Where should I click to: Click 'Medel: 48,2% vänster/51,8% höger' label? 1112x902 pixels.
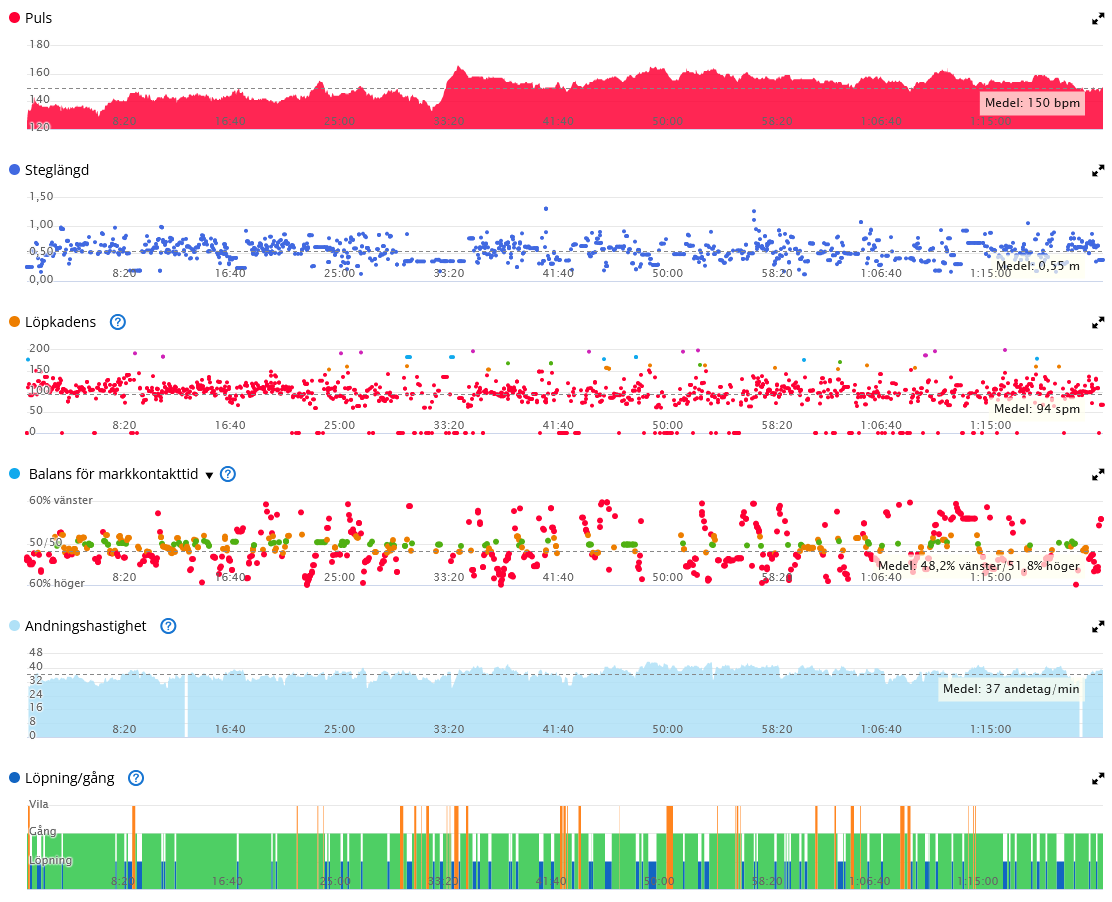click(x=979, y=566)
